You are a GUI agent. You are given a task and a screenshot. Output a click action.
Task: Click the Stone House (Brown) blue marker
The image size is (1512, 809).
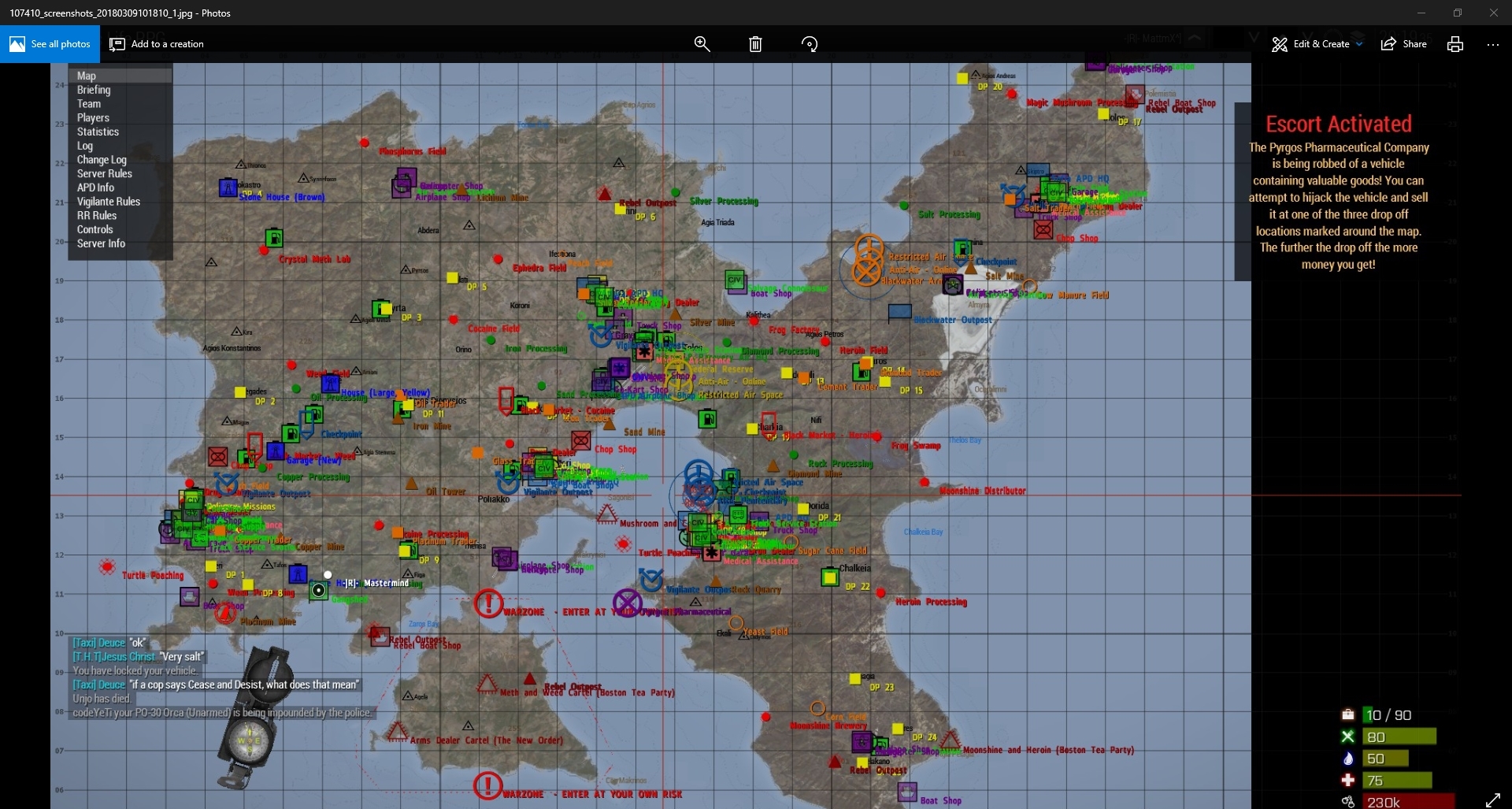pos(228,187)
